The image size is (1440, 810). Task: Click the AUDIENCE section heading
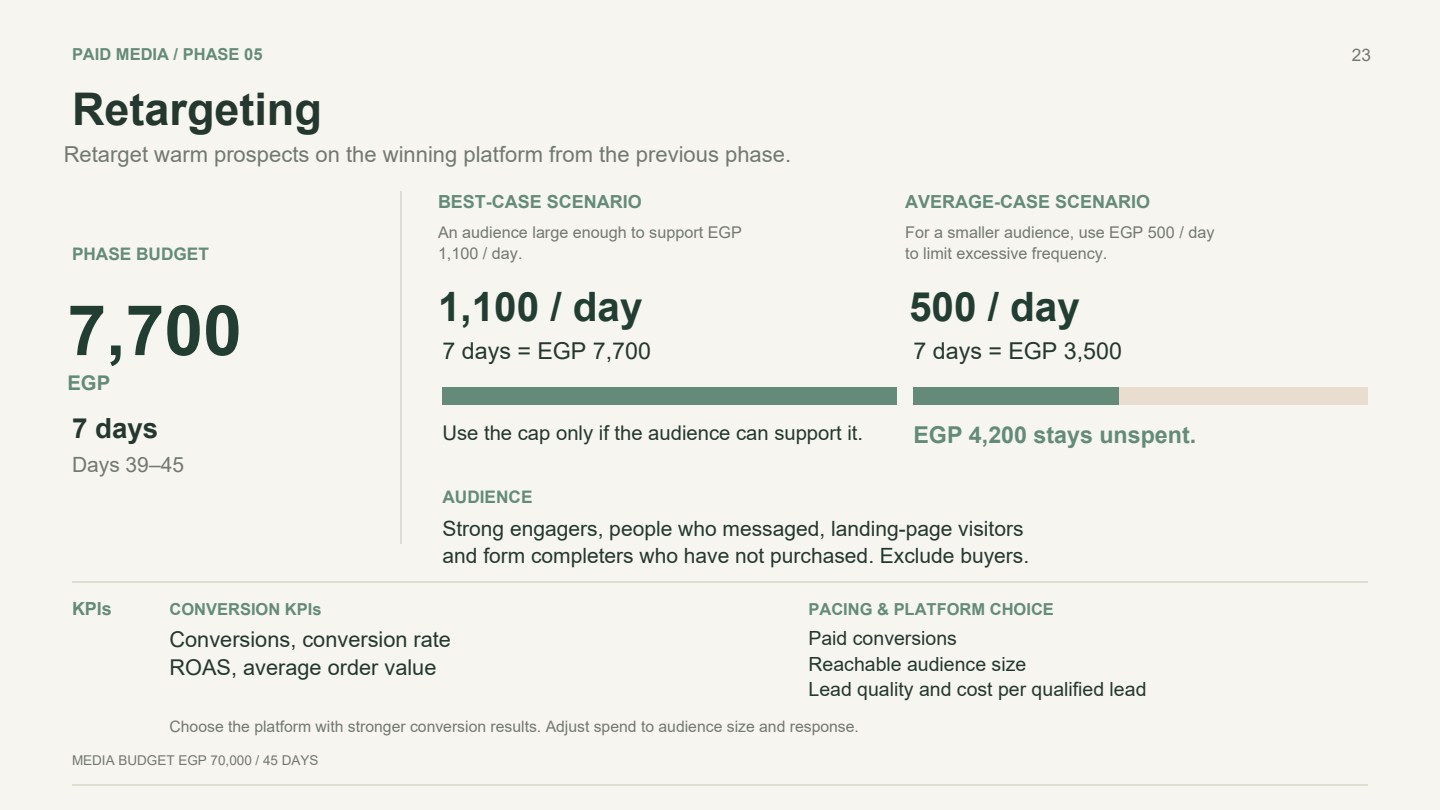click(487, 497)
